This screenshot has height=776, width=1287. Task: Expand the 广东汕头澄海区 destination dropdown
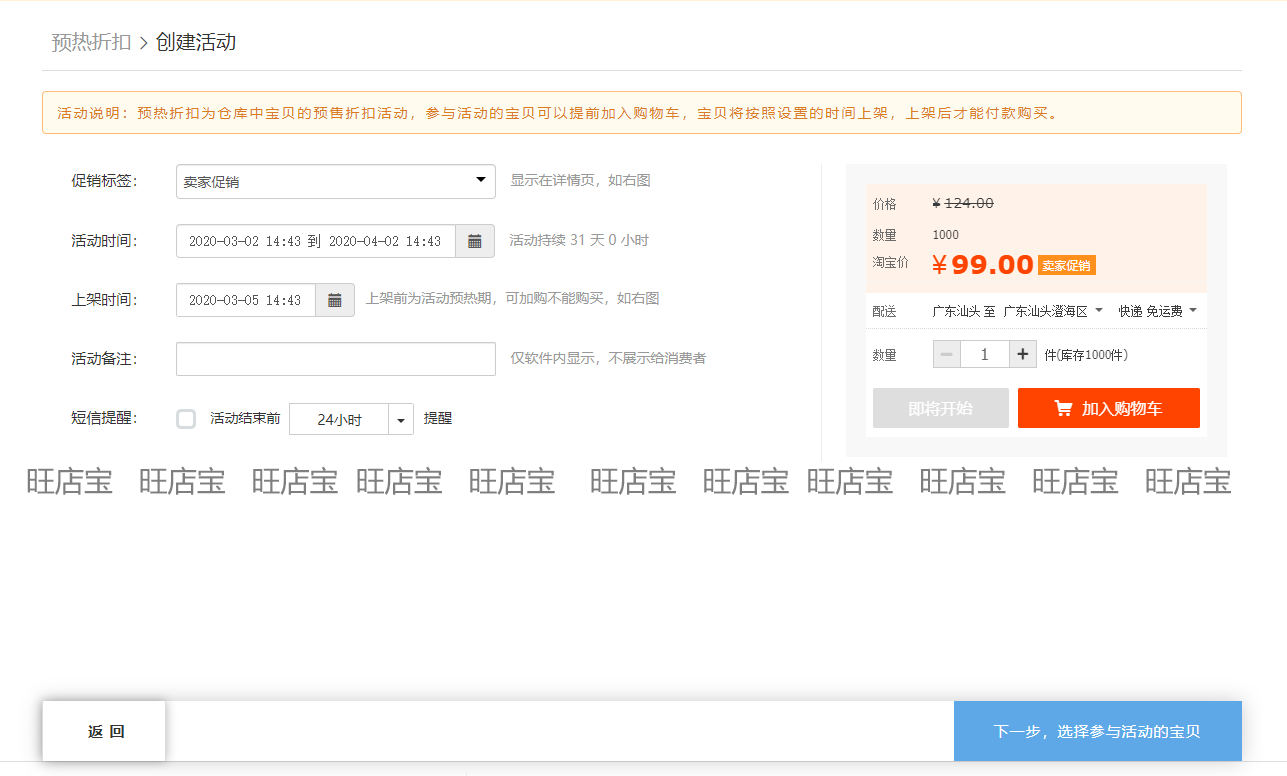(1053, 311)
